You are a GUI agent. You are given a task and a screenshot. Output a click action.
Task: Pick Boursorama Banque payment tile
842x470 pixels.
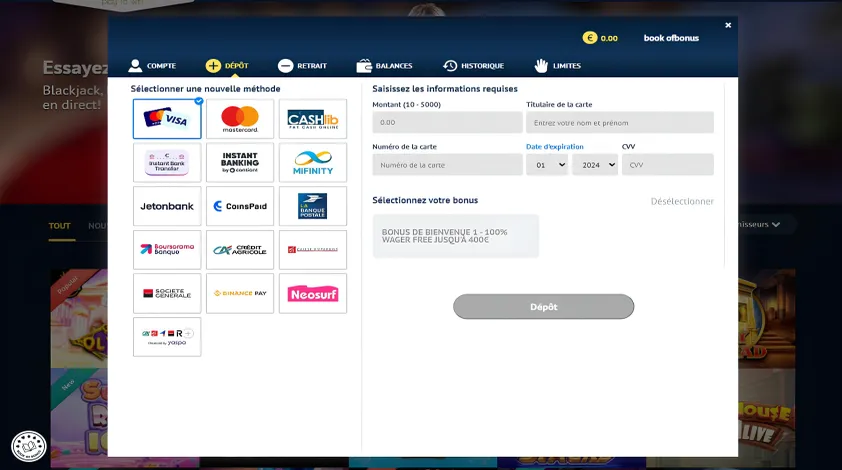tap(167, 250)
